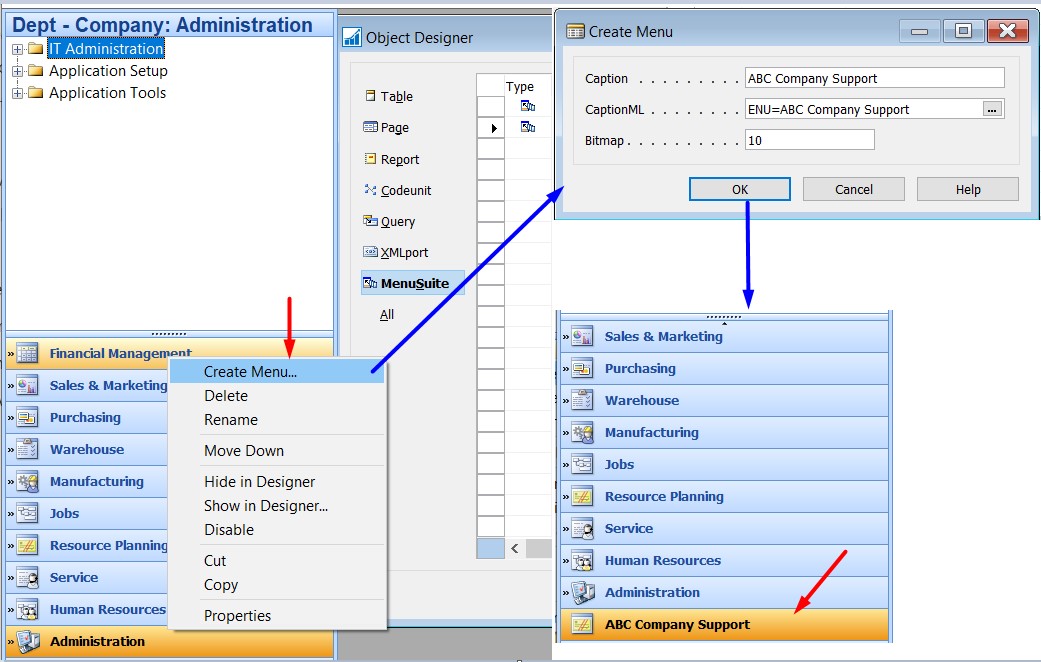Screen dimensions: 1041x662
Task: Select the Report object type icon
Action: 370,158
